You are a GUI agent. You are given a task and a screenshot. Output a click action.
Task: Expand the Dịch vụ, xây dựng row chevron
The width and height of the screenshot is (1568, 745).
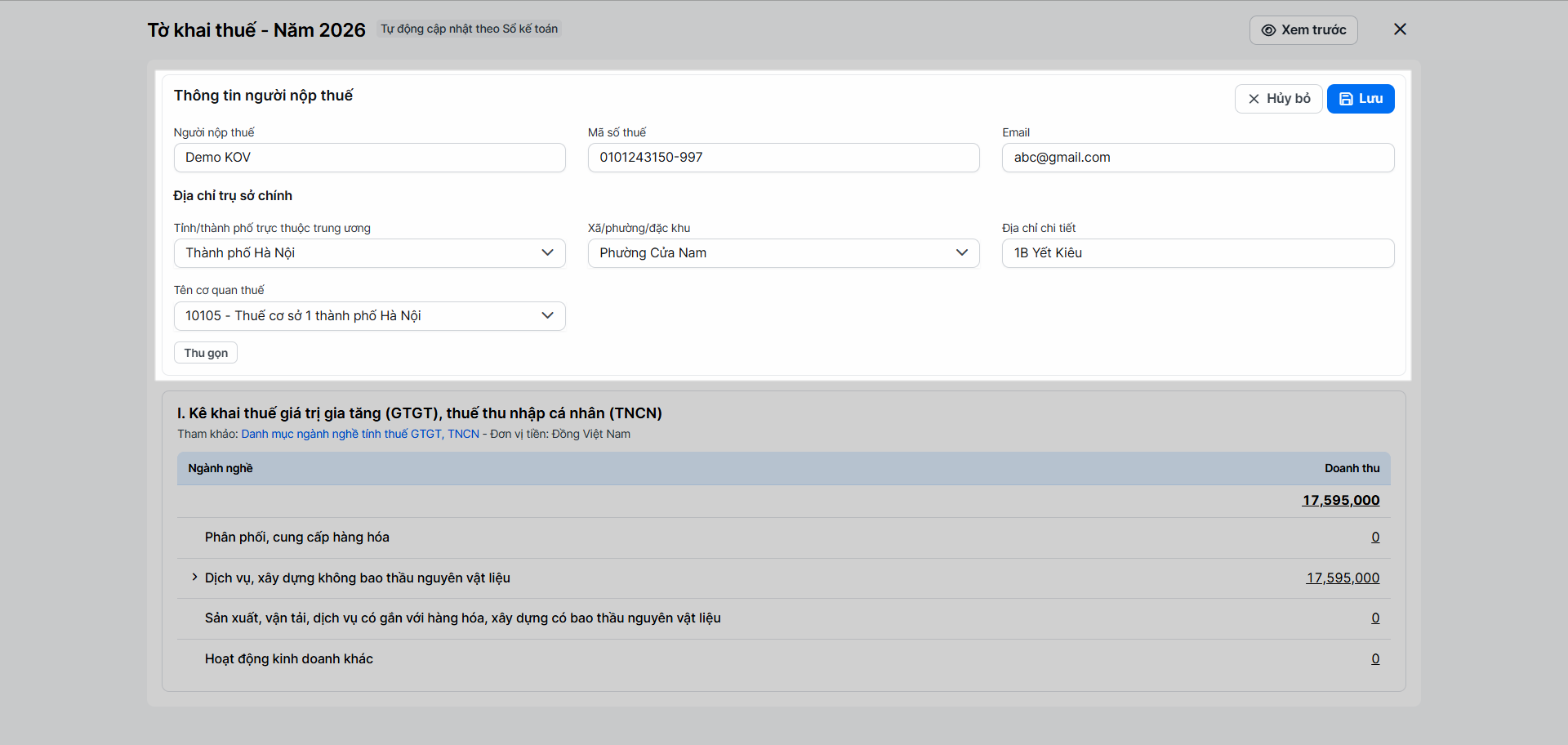pos(194,578)
